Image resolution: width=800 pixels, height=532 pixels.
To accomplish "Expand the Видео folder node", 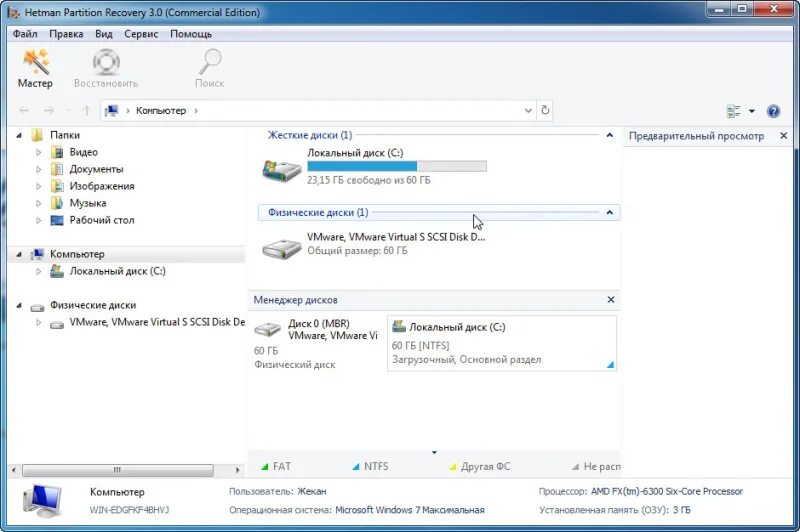I will pos(38,152).
